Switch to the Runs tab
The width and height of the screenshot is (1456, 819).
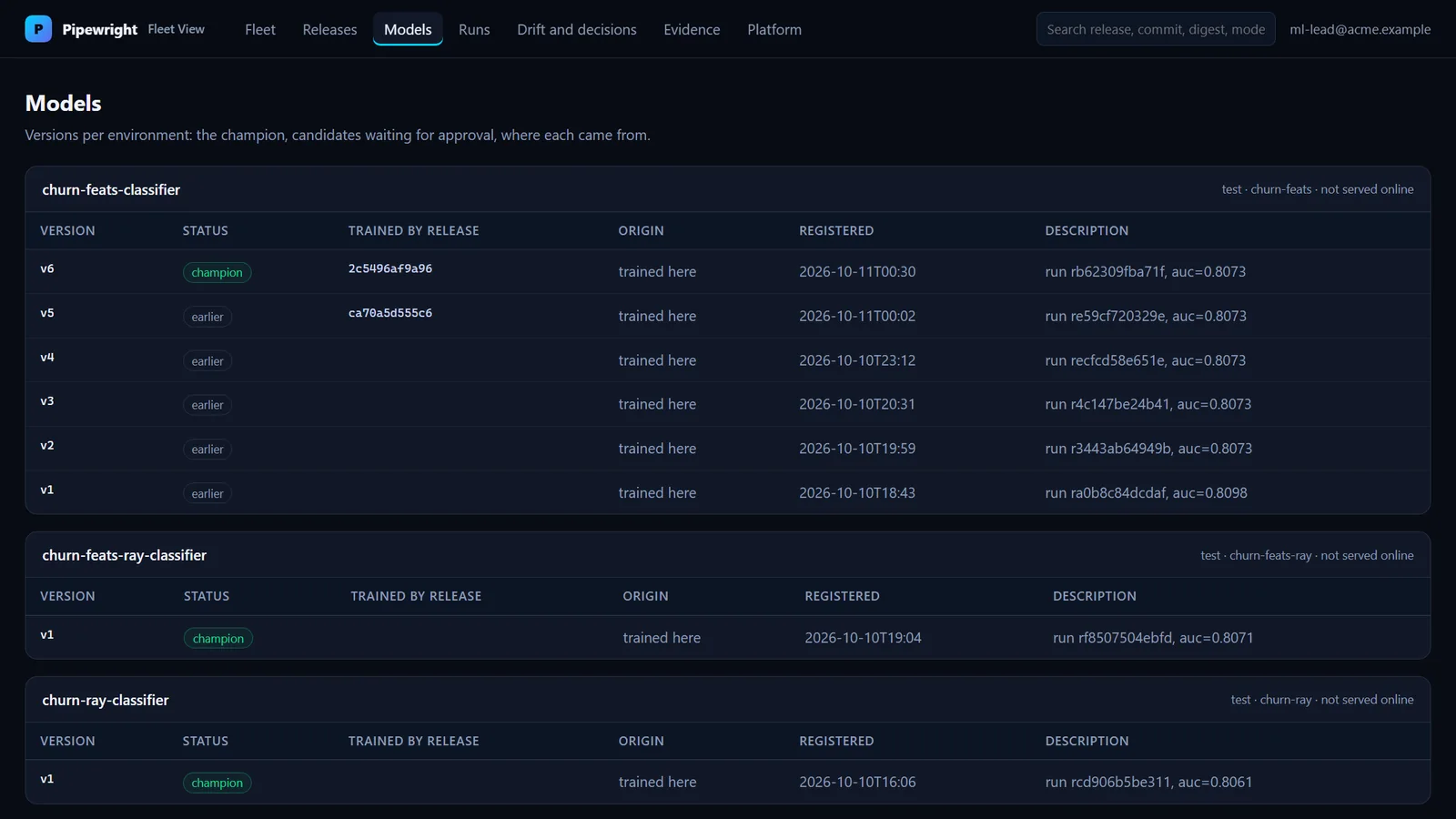pos(474,29)
